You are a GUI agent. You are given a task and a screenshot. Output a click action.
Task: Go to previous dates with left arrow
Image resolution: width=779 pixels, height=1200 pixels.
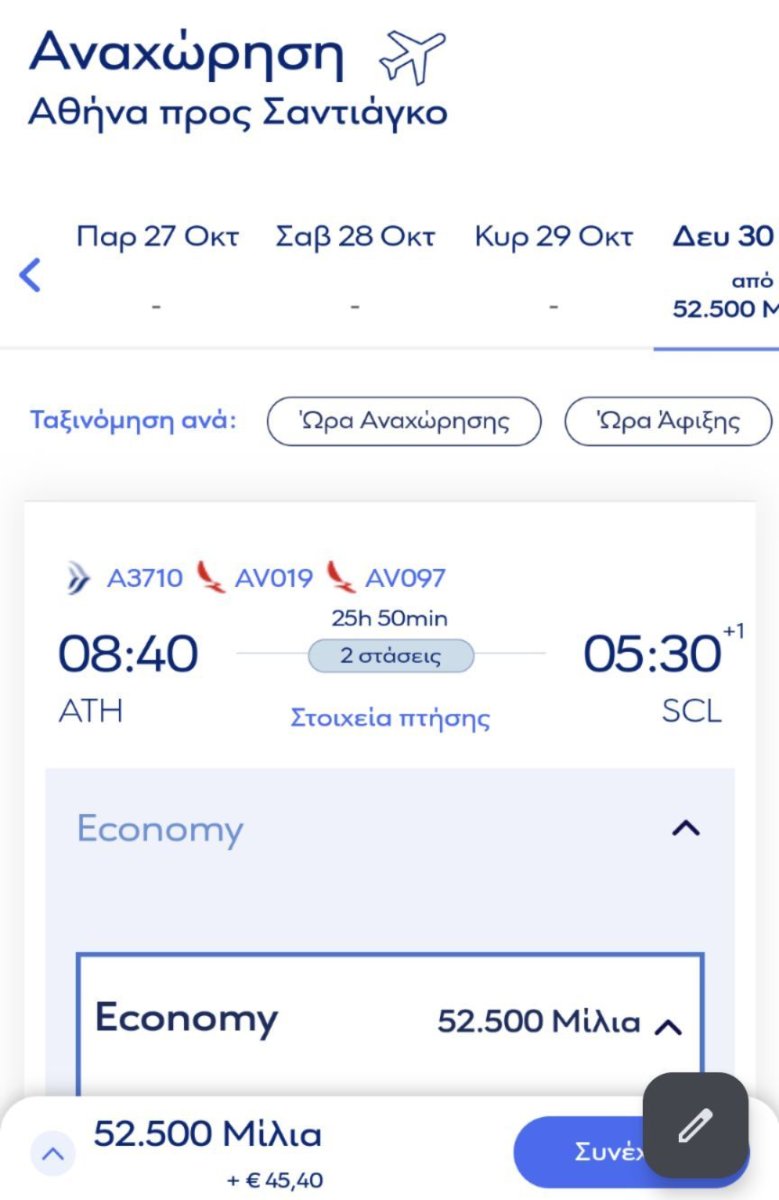(x=30, y=274)
